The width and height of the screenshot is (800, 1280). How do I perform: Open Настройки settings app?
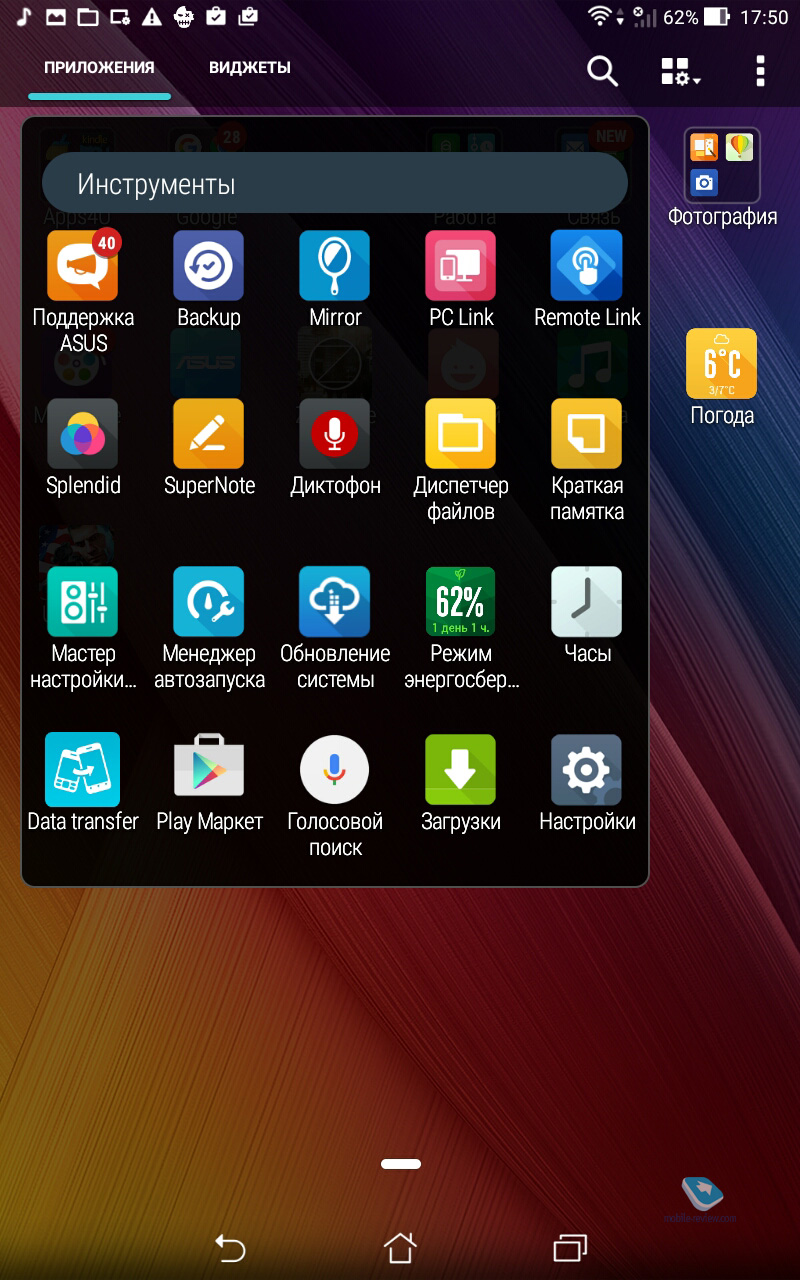(x=587, y=770)
